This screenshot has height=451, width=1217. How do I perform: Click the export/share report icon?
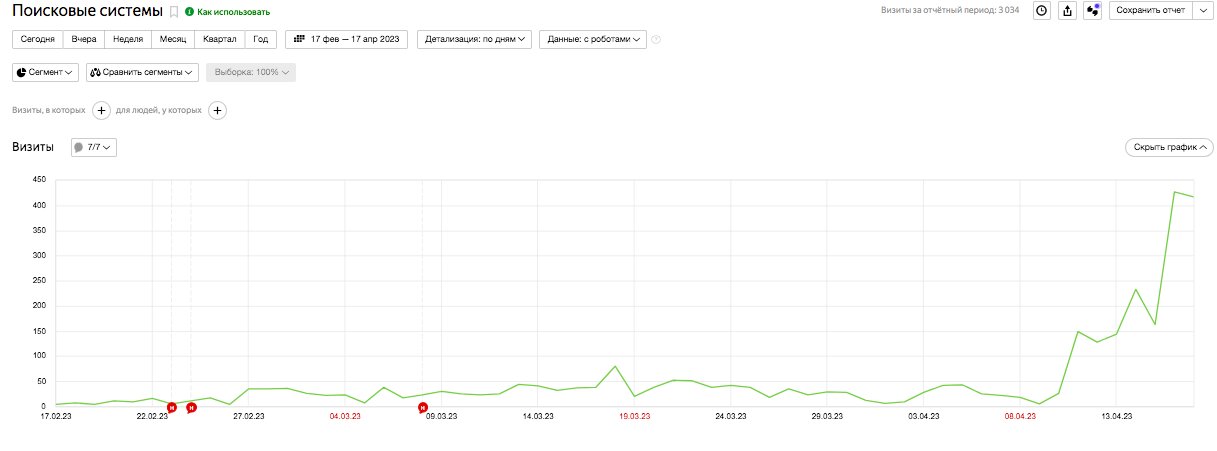[x=1067, y=11]
